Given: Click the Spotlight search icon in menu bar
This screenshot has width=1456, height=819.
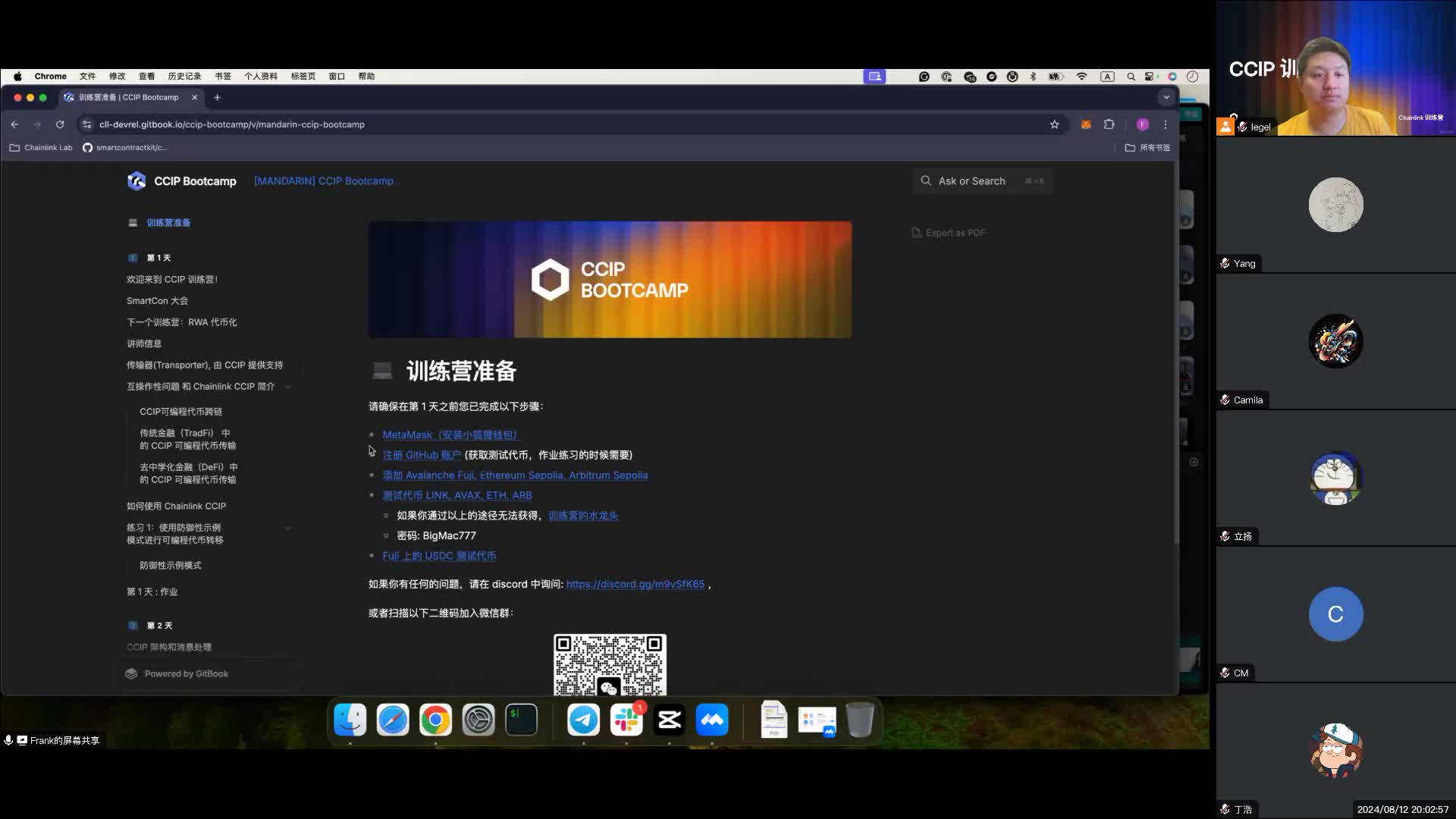Looking at the screenshot, I should click(x=1131, y=77).
